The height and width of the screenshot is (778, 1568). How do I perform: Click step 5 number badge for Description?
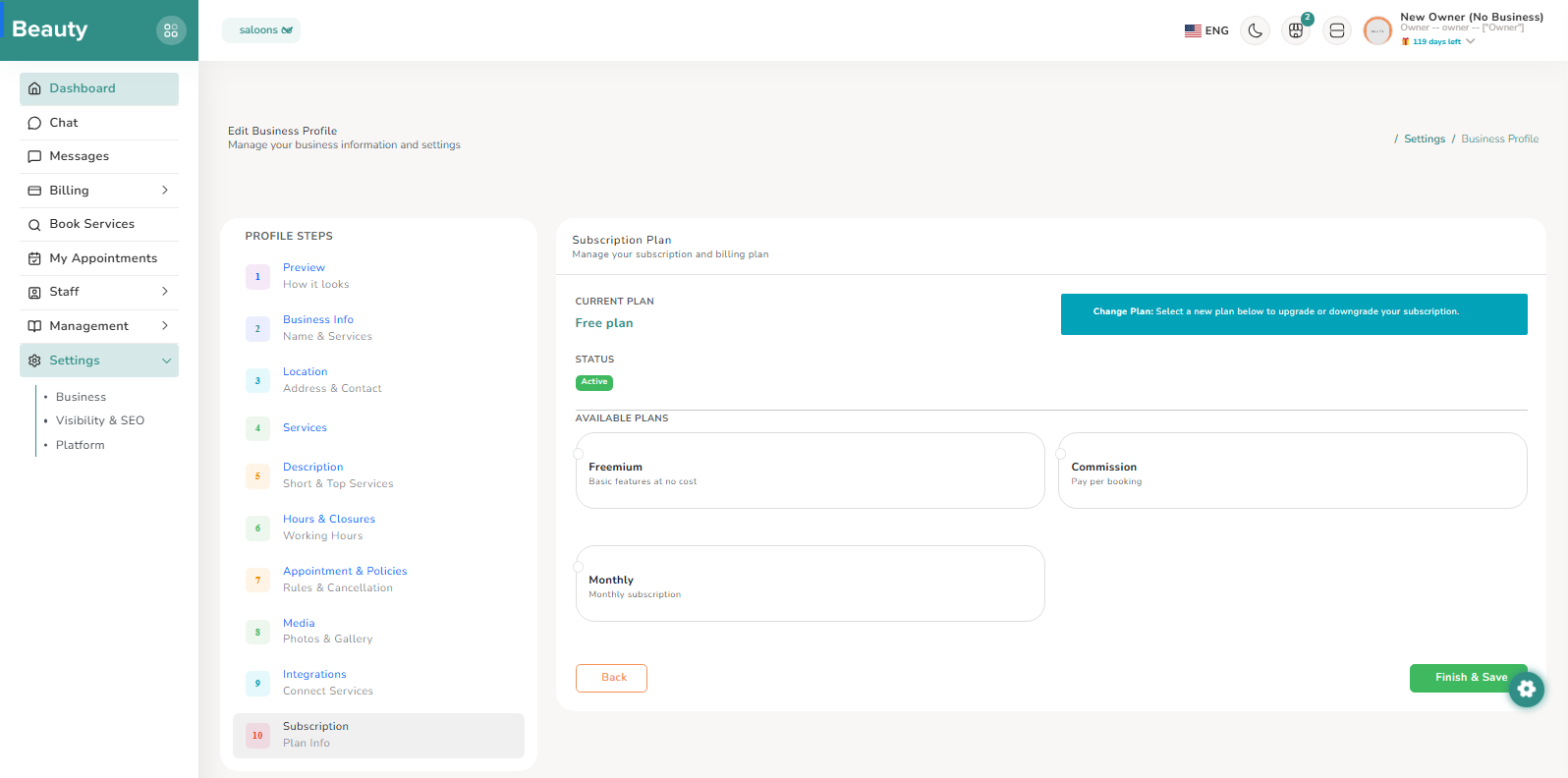pos(257,476)
